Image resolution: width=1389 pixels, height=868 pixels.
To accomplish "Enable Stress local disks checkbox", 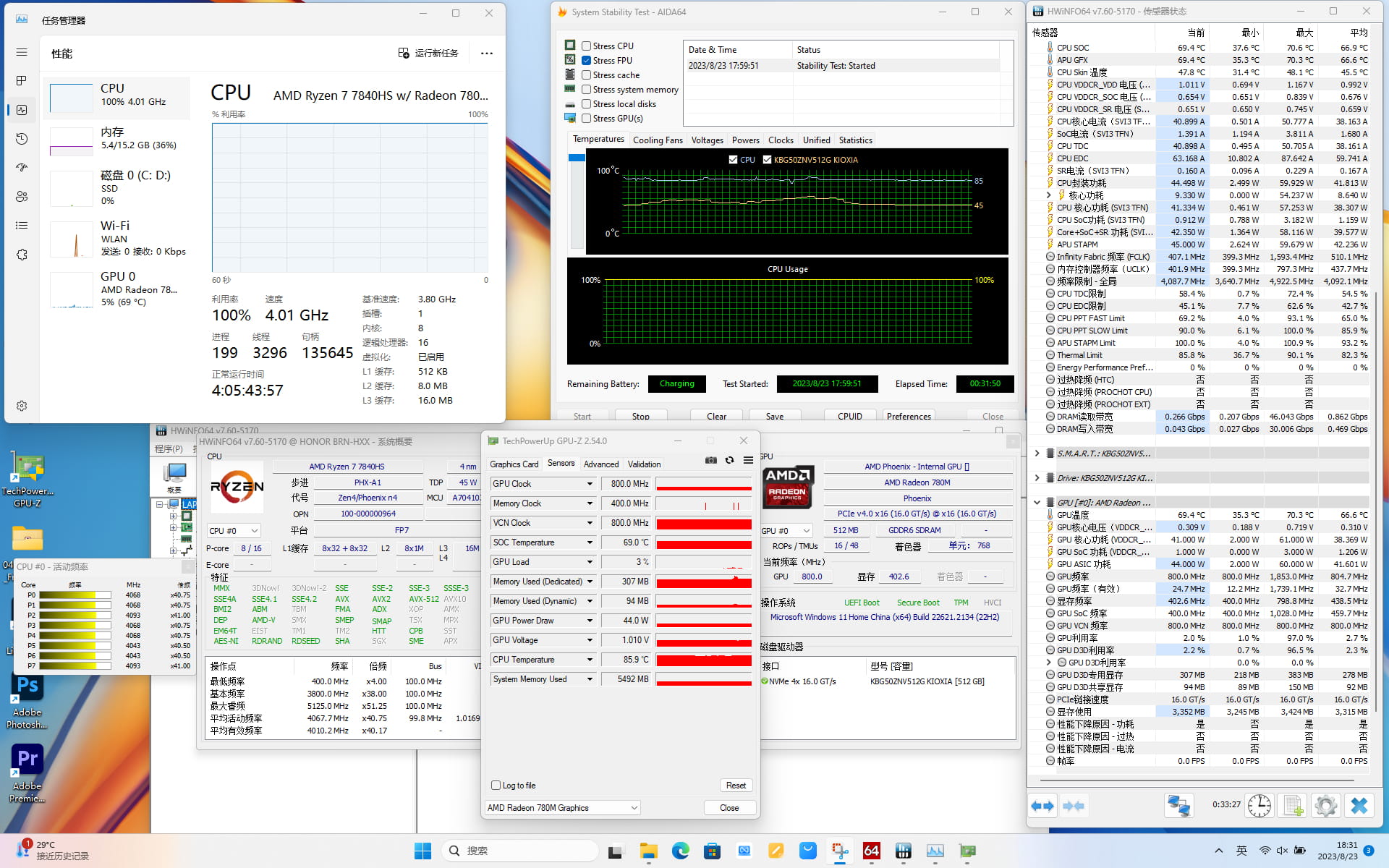I will point(587,103).
